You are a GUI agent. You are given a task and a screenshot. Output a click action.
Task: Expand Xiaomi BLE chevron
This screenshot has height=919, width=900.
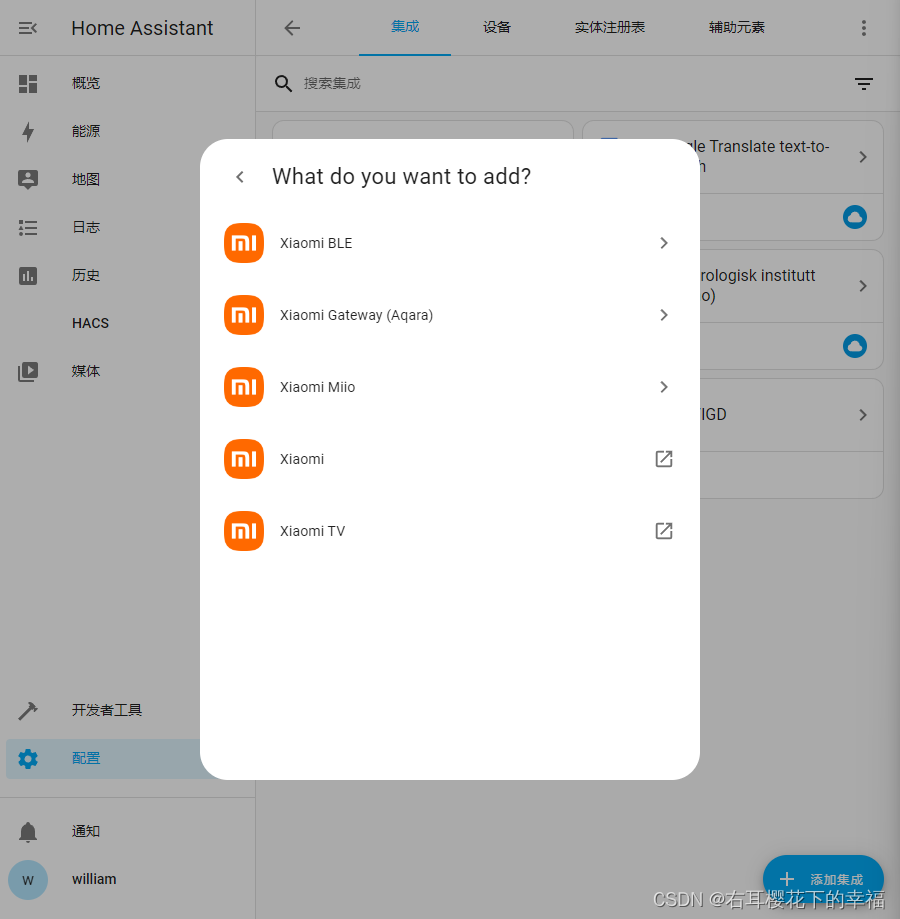tap(663, 243)
